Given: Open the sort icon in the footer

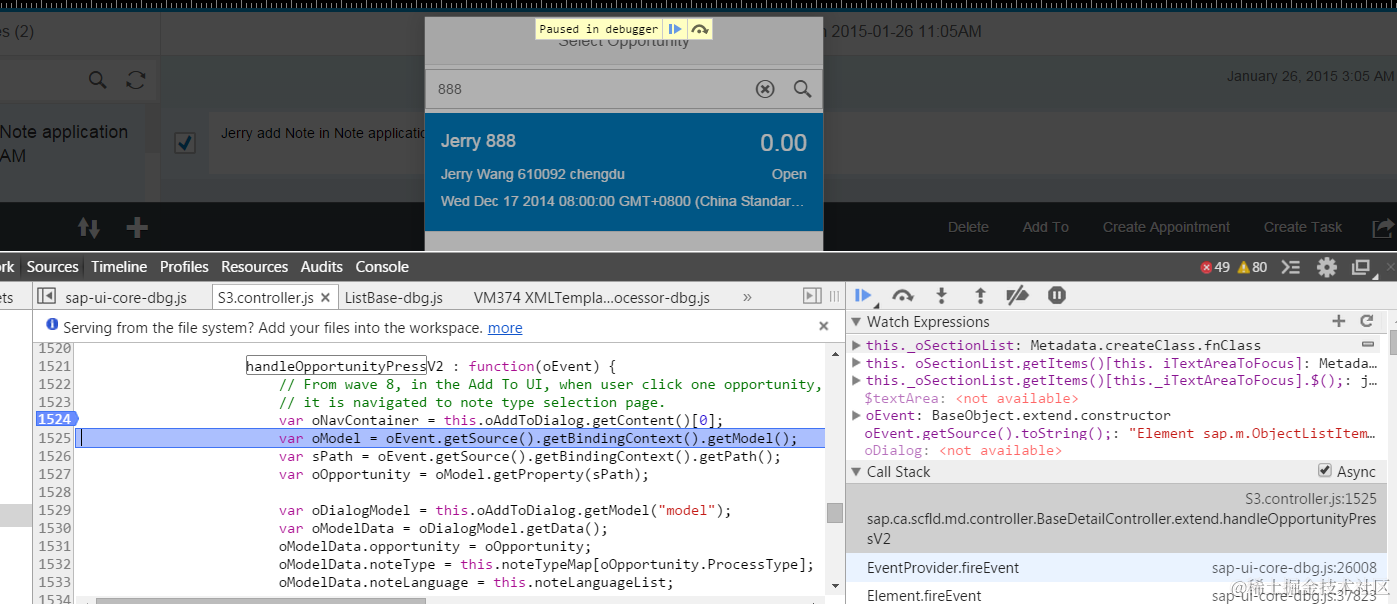Looking at the screenshot, I should [89, 227].
